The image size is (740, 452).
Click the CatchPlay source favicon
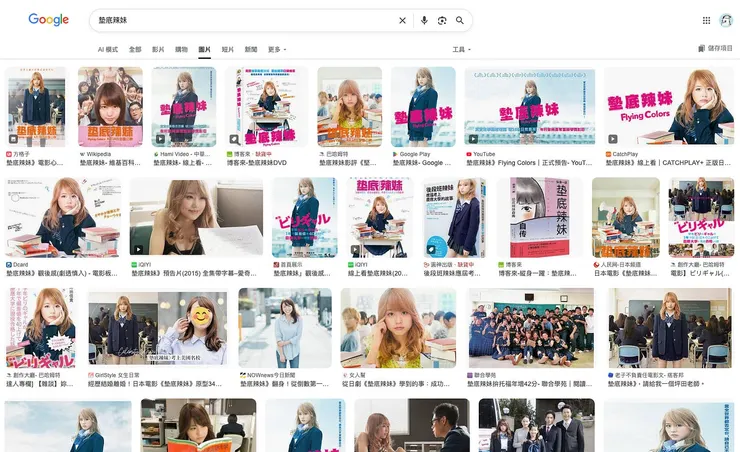[x=608, y=154]
